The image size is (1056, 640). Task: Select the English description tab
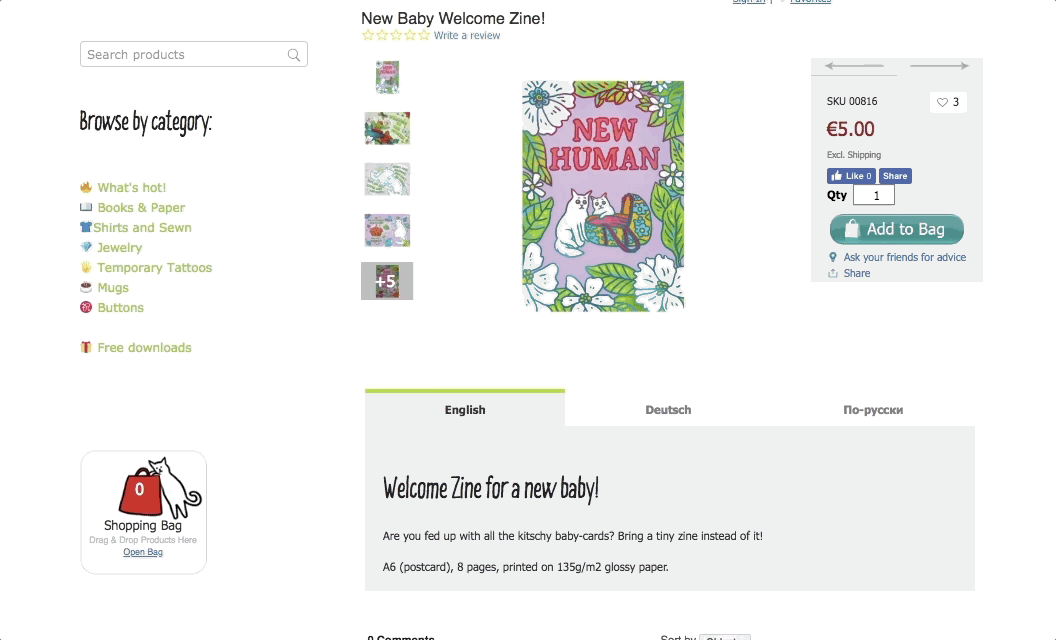(465, 408)
